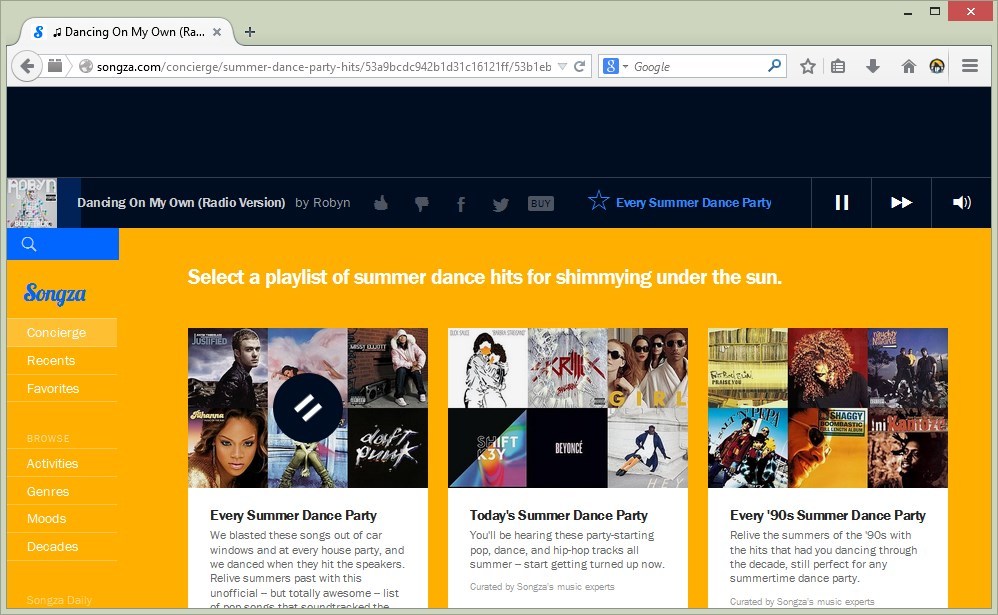Open Every '90s Summer Dance Party album collage

click(x=827, y=407)
